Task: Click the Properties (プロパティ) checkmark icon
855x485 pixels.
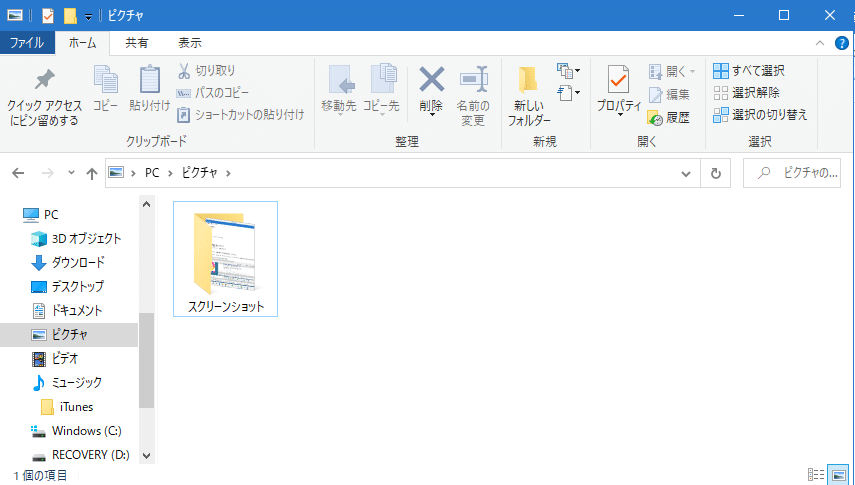Action: (619, 80)
